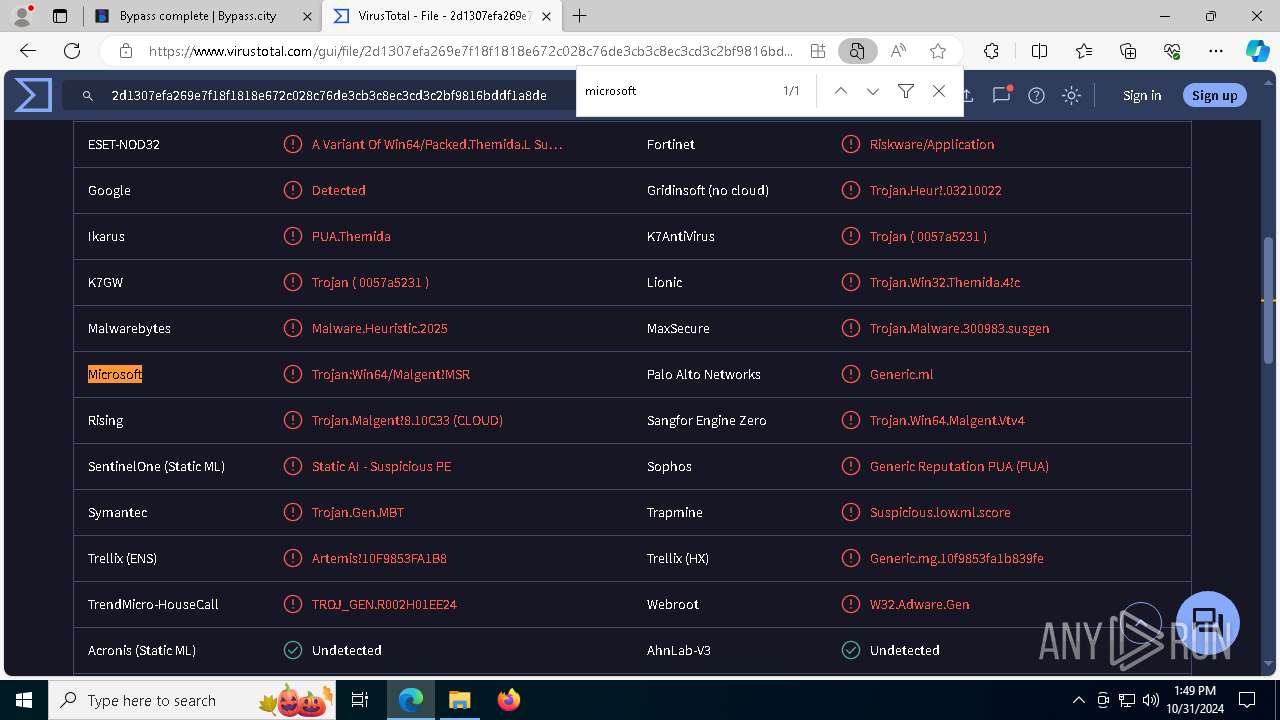Click the Sign in link

click(1142, 95)
